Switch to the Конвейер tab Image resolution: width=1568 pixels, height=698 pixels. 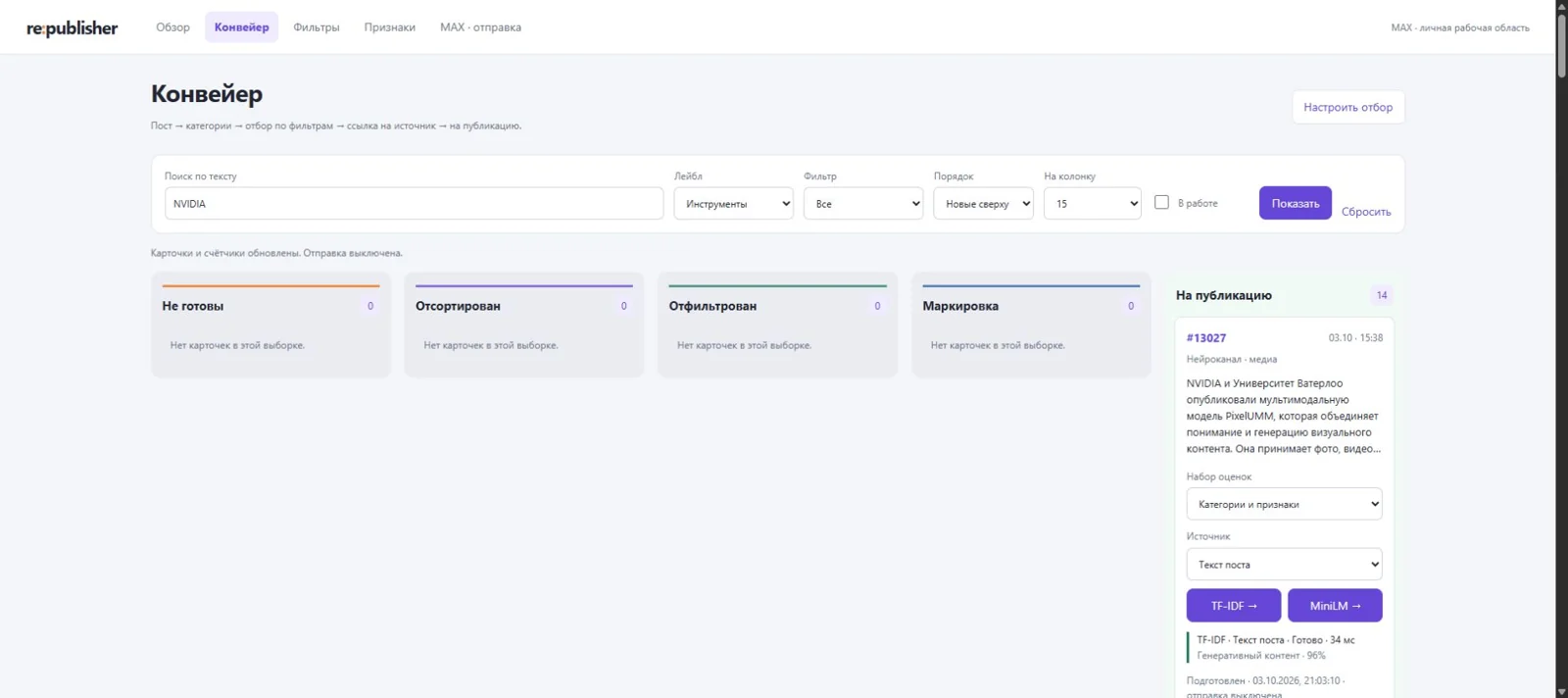point(241,27)
